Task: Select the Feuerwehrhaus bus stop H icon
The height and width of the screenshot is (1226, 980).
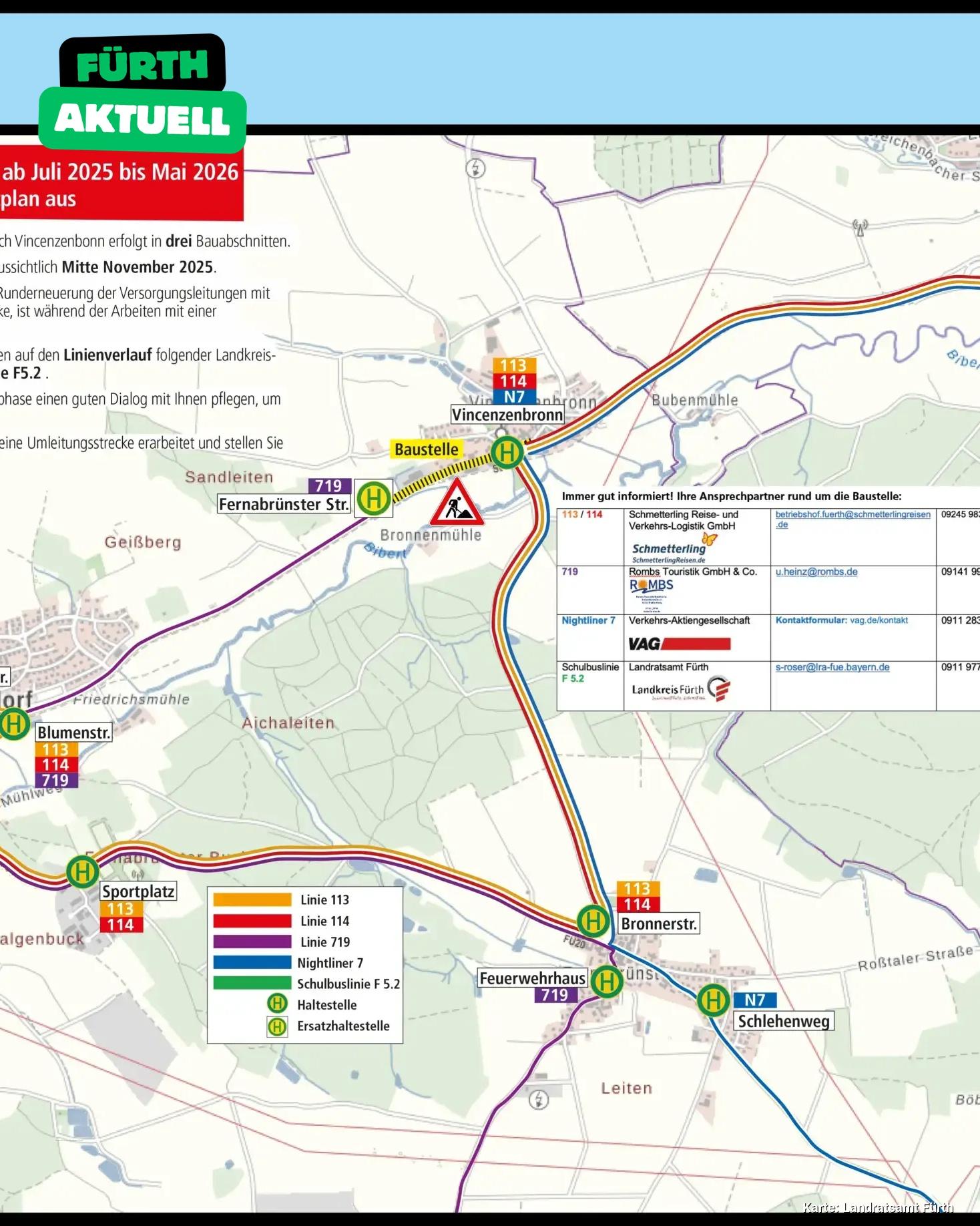Action: [607, 982]
